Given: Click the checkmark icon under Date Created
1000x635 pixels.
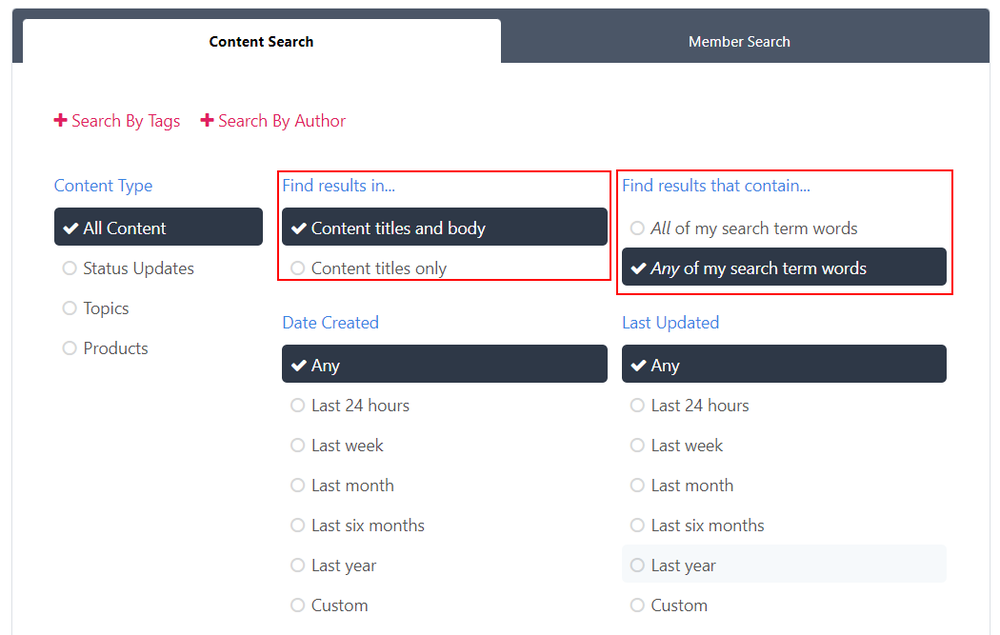Looking at the screenshot, I should coord(298,365).
